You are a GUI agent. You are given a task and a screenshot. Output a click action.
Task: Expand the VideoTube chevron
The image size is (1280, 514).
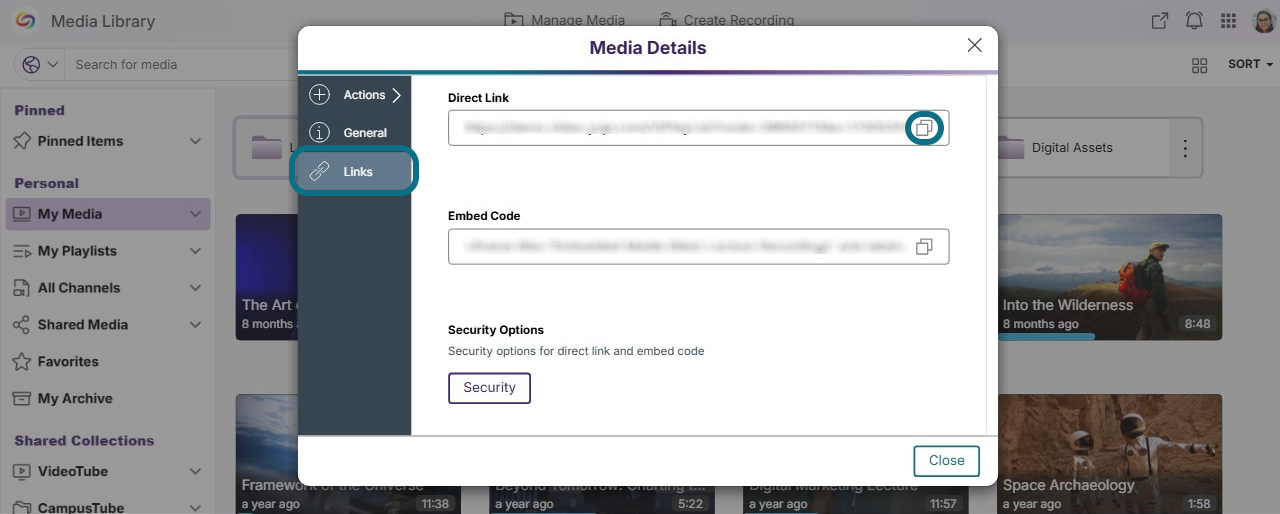[195, 472]
